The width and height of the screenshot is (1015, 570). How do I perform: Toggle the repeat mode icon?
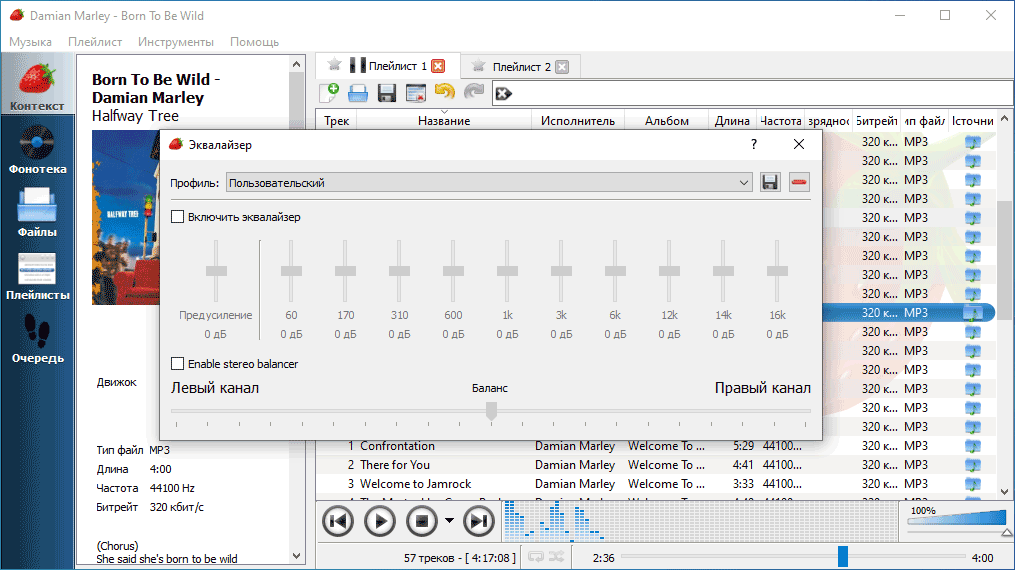point(536,556)
